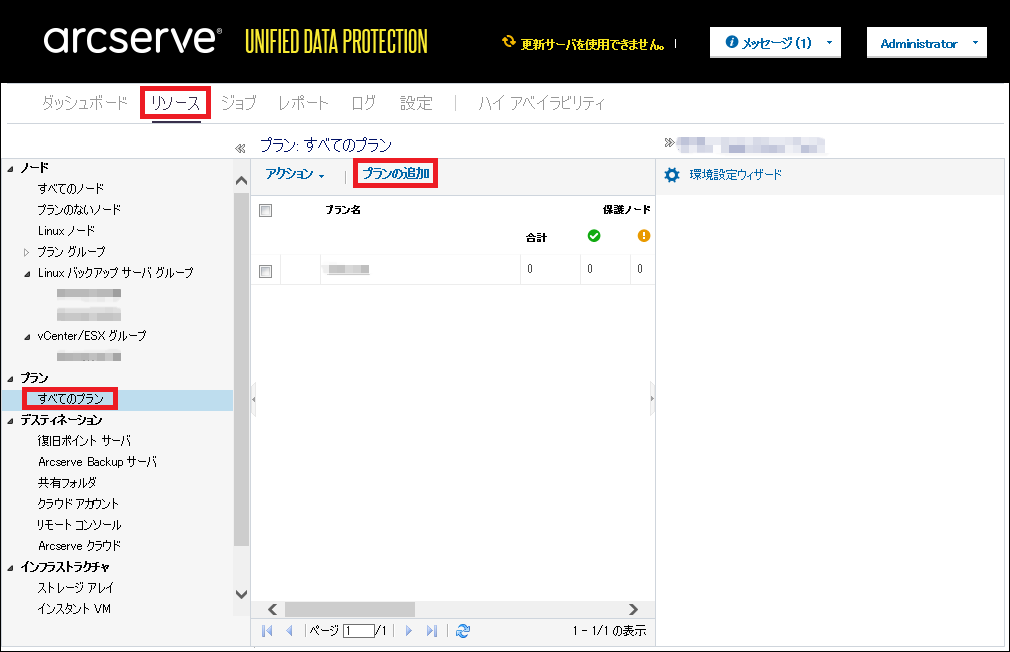
Task: Select 復旧ポイント サーバ in the tree
Action: (84, 441)
